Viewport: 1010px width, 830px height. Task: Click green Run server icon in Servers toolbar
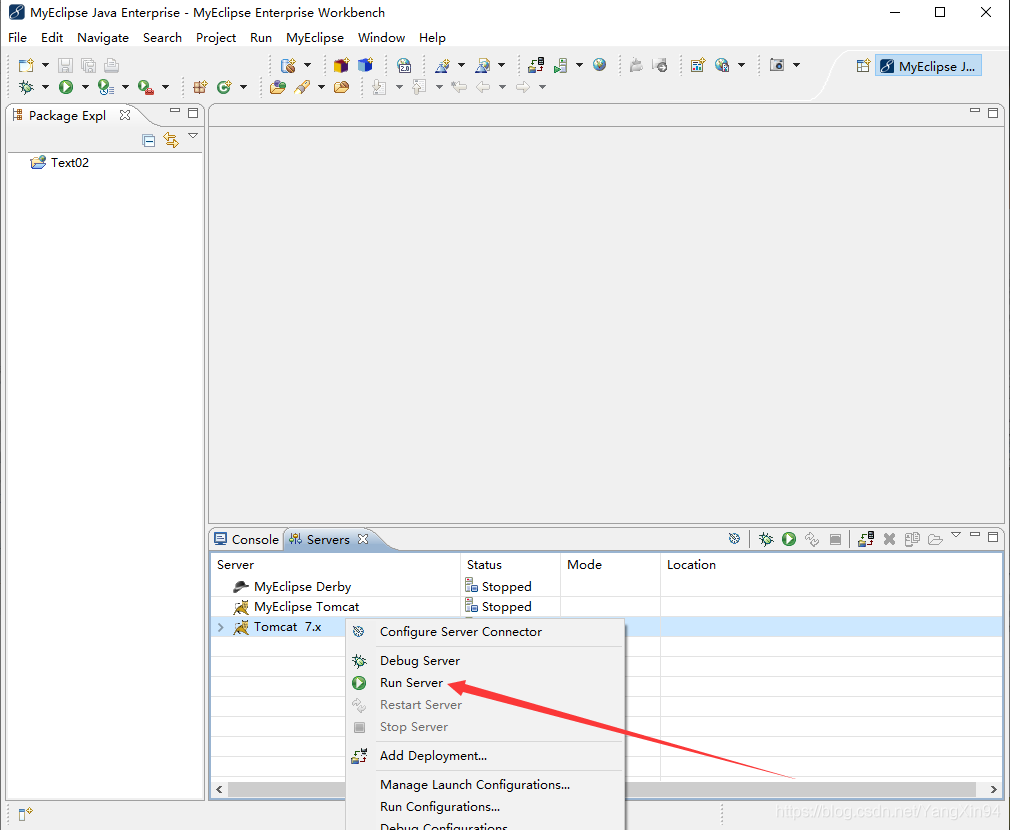click(x=789, y=539)
